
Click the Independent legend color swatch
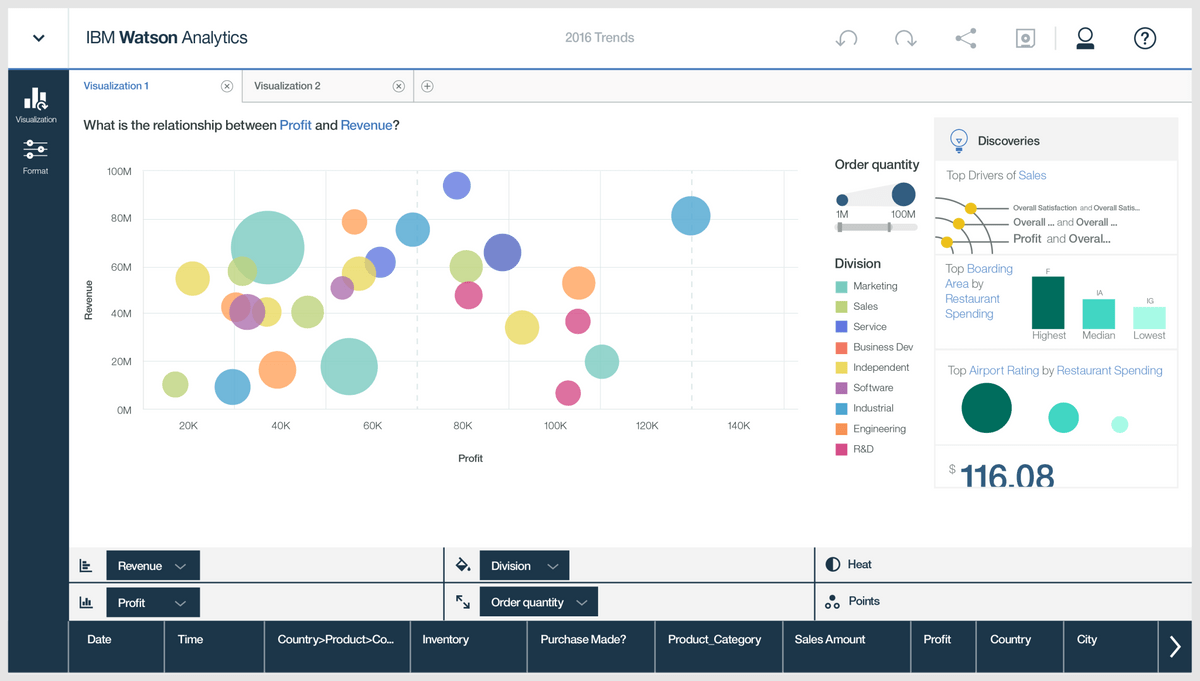[842, 368]
